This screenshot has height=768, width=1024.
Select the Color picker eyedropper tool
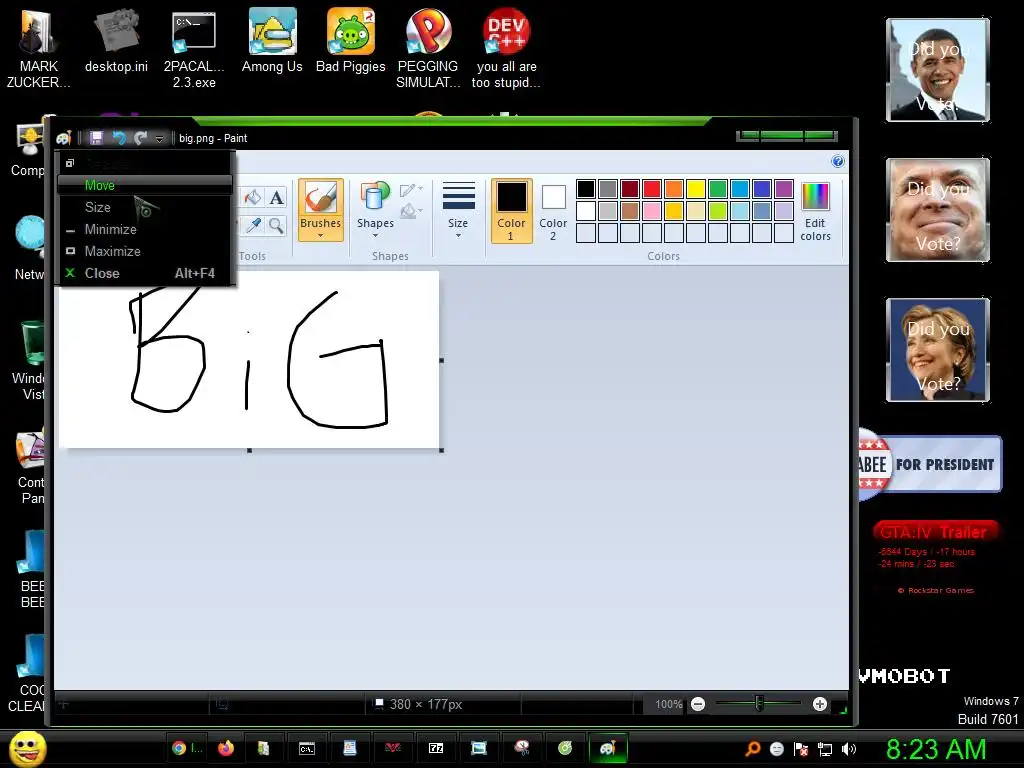pos(253,225)
